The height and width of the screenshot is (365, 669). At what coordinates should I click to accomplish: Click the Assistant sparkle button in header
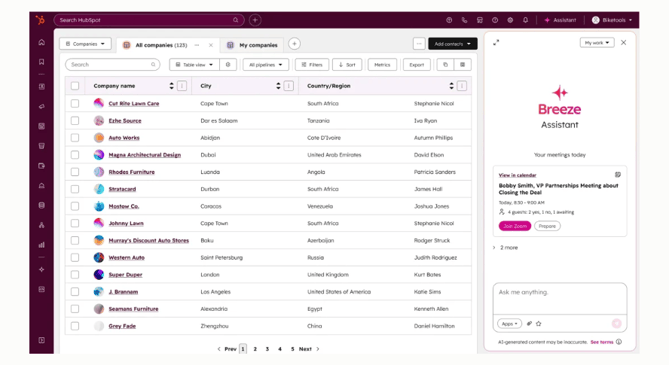560,20
